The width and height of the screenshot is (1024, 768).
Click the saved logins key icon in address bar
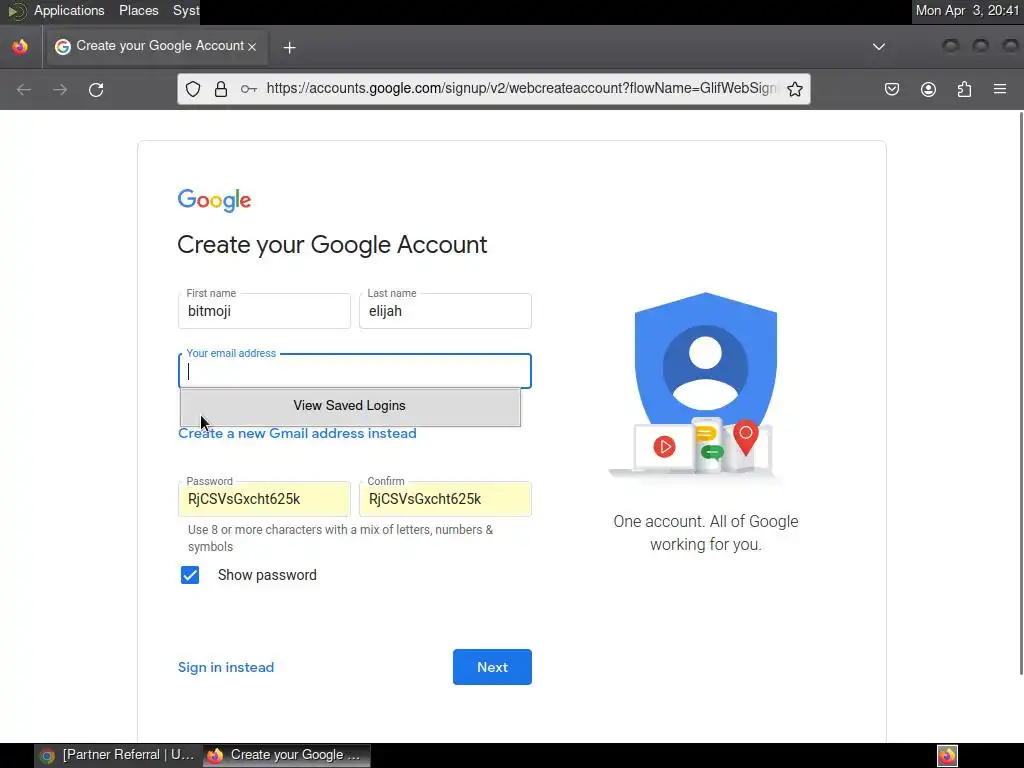248,89
